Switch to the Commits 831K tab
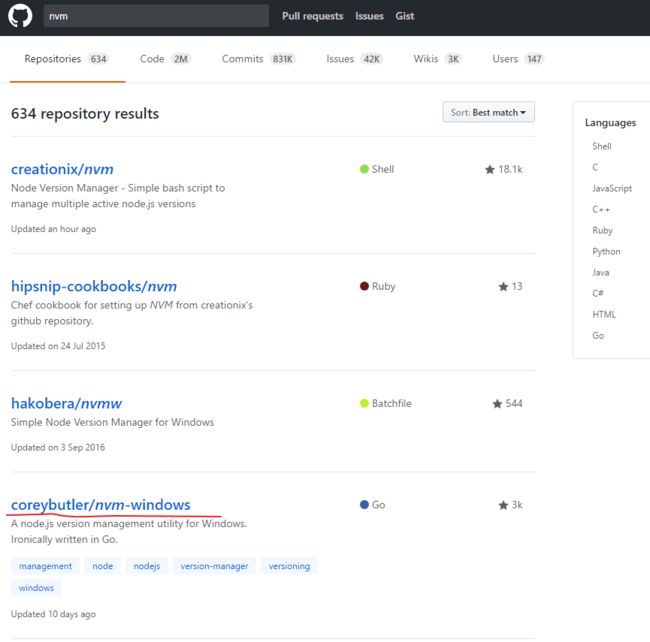 coord(258,59)
